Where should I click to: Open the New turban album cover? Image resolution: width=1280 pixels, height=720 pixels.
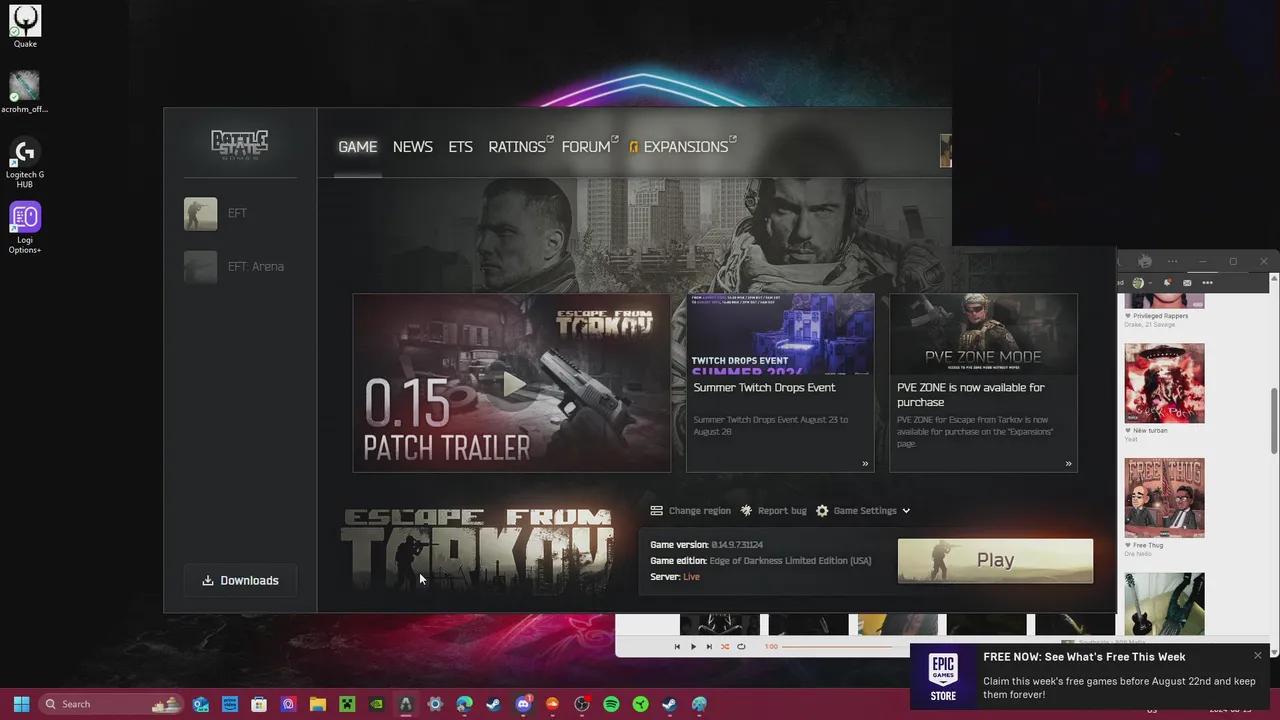(x=1164, y=383)
